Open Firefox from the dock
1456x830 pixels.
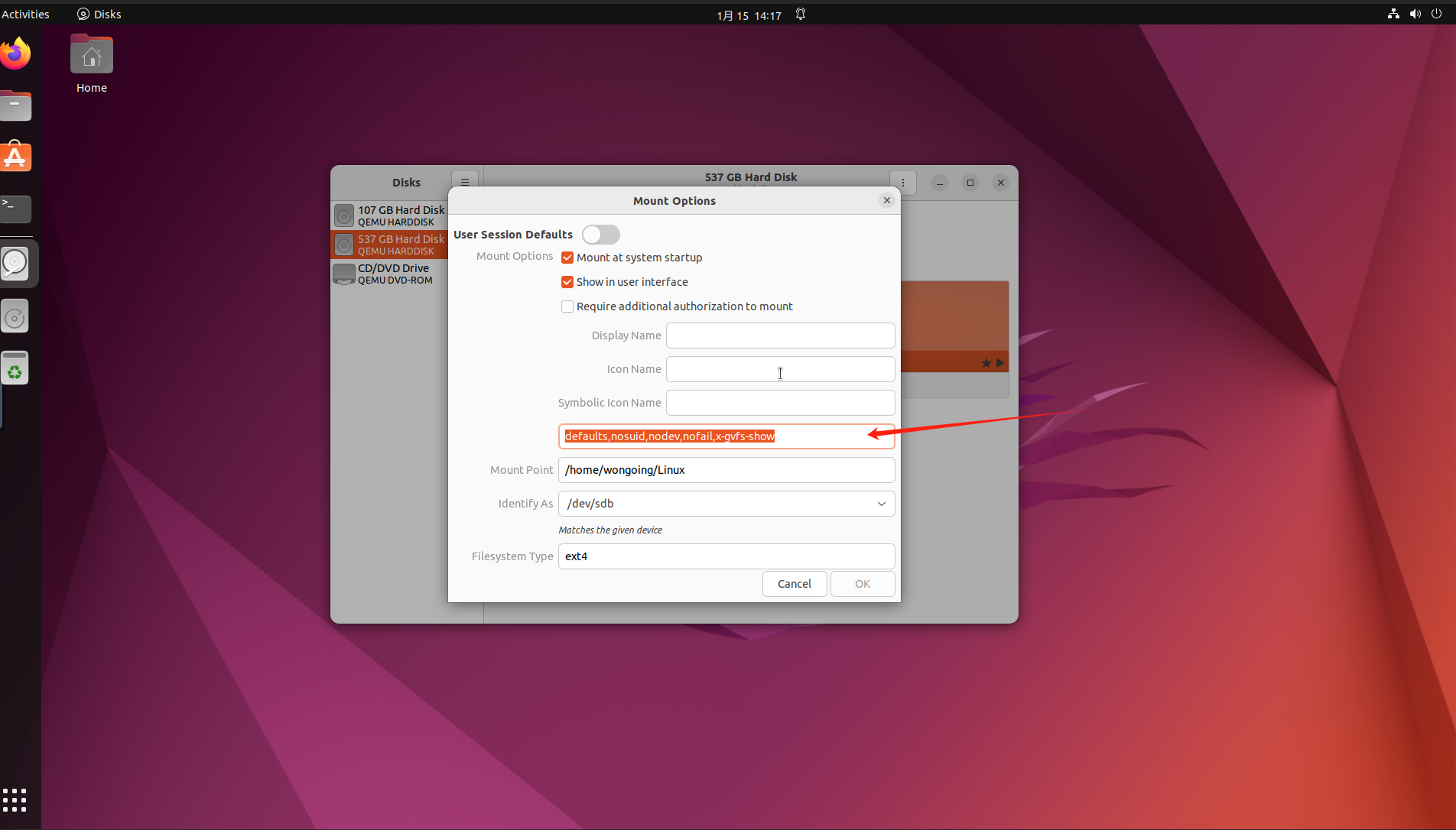coord(15,54)
